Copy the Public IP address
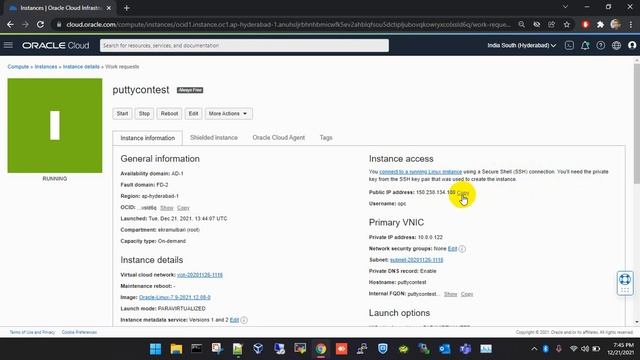 tap(463, 192)
